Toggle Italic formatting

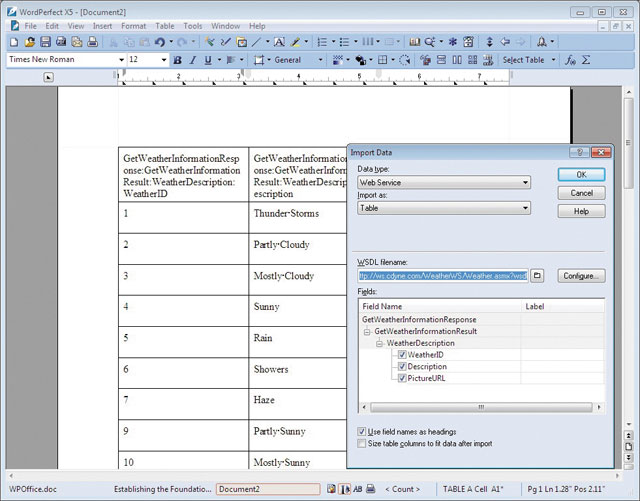point(193,60)
